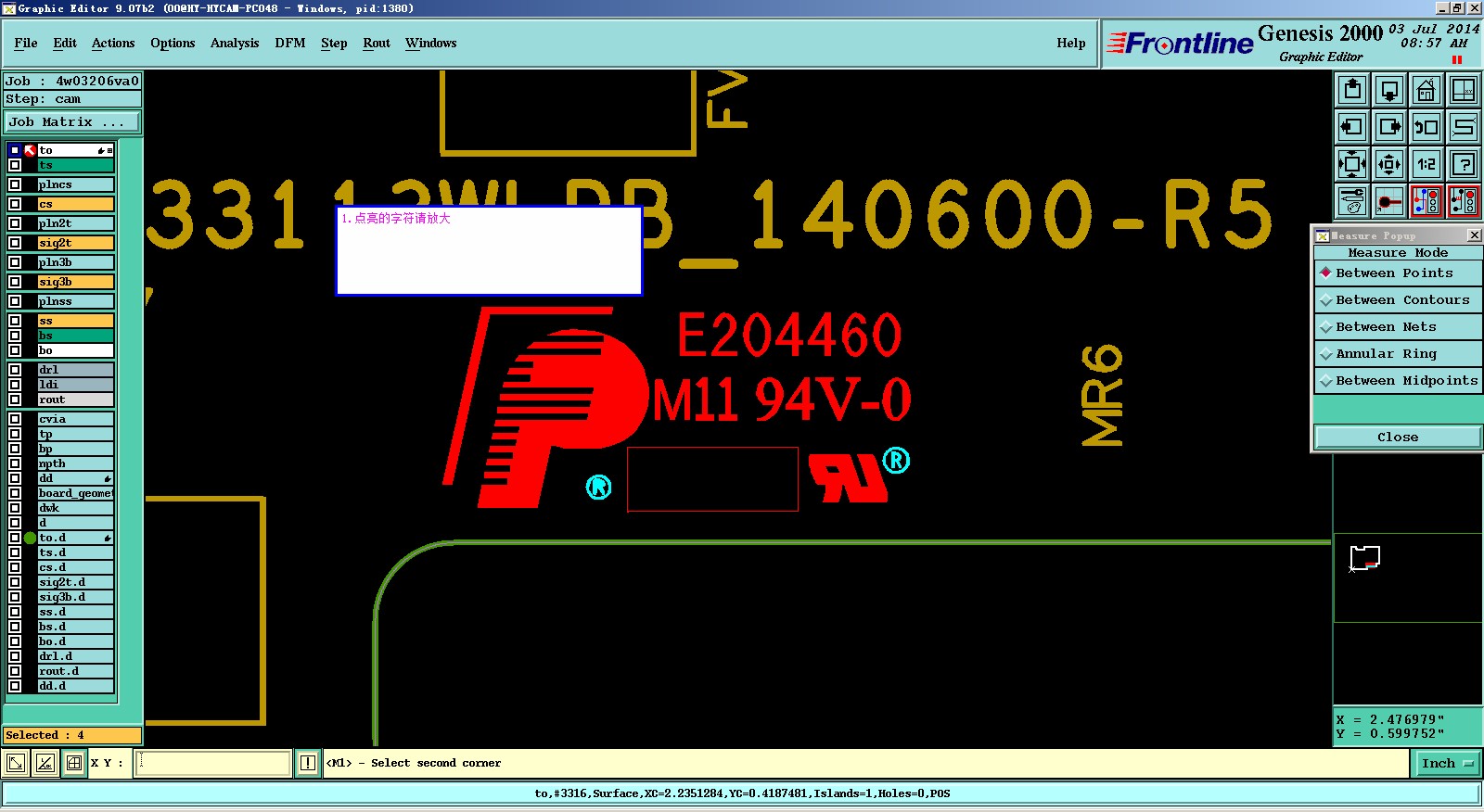
Task: Click the S-shaped snake pan icon
Action: 1464,127
